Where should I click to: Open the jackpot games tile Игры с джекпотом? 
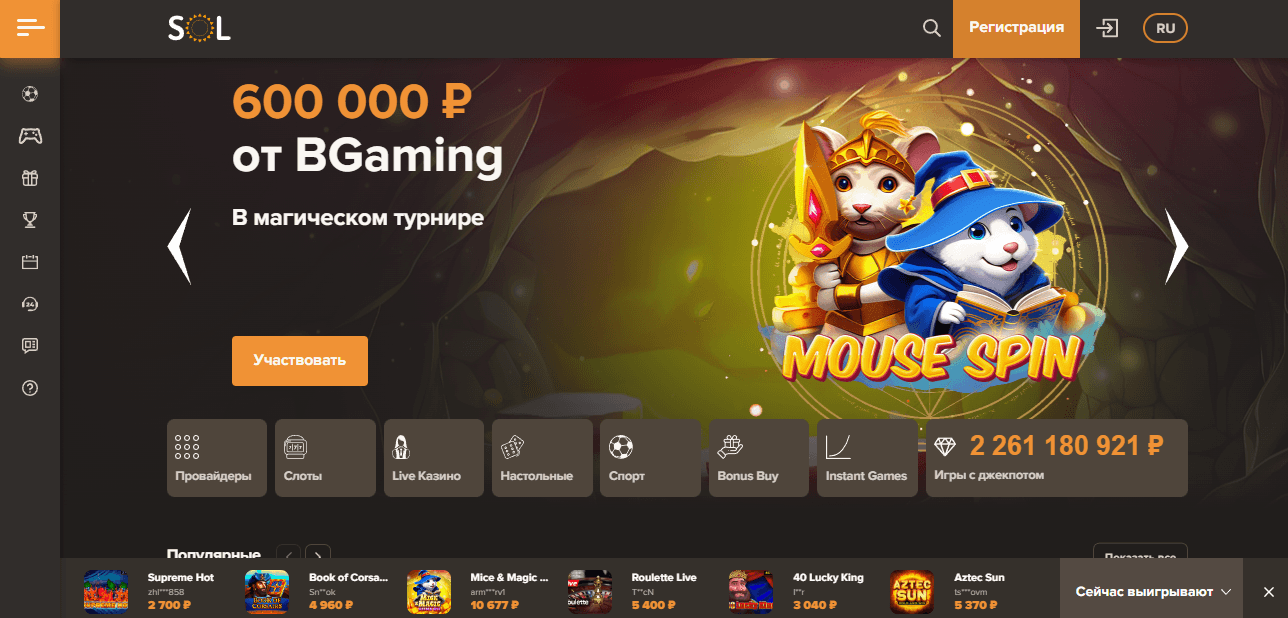click(x=1057, y=458)
